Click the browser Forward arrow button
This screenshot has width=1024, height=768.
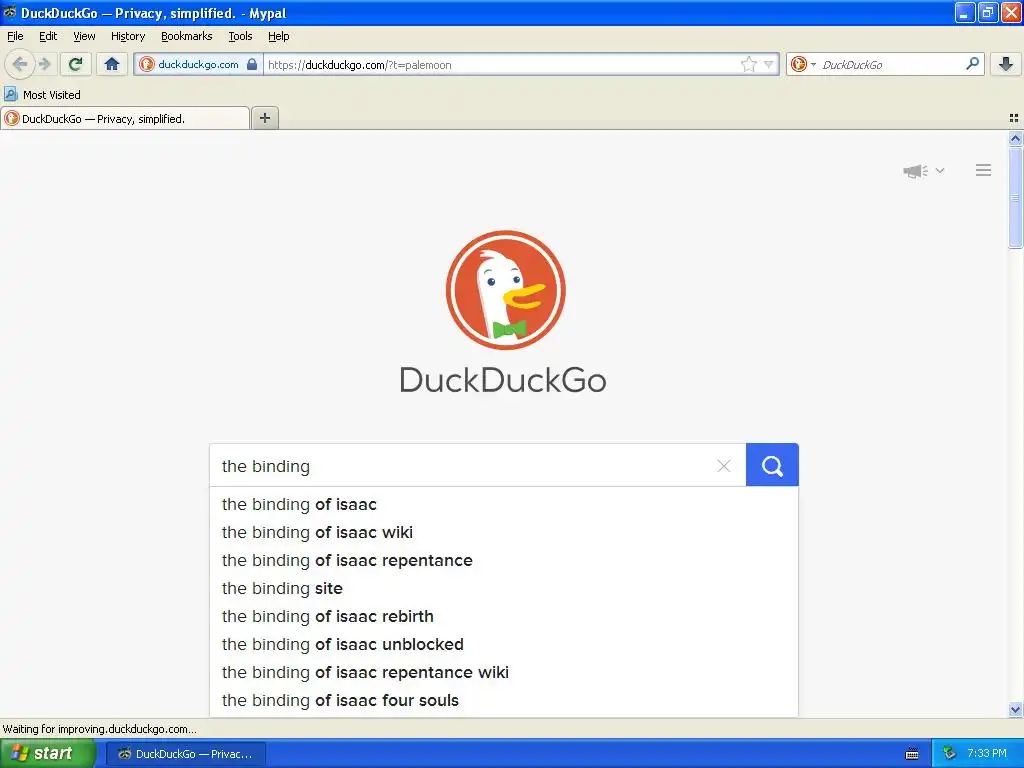(x=44, y=64)
